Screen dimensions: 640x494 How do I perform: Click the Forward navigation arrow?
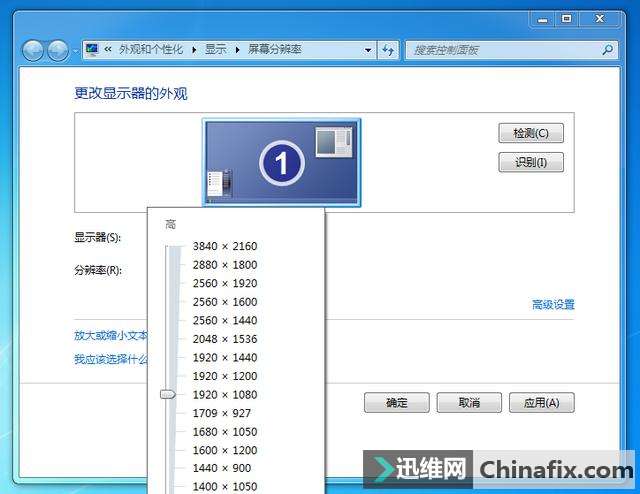[58, 51]
